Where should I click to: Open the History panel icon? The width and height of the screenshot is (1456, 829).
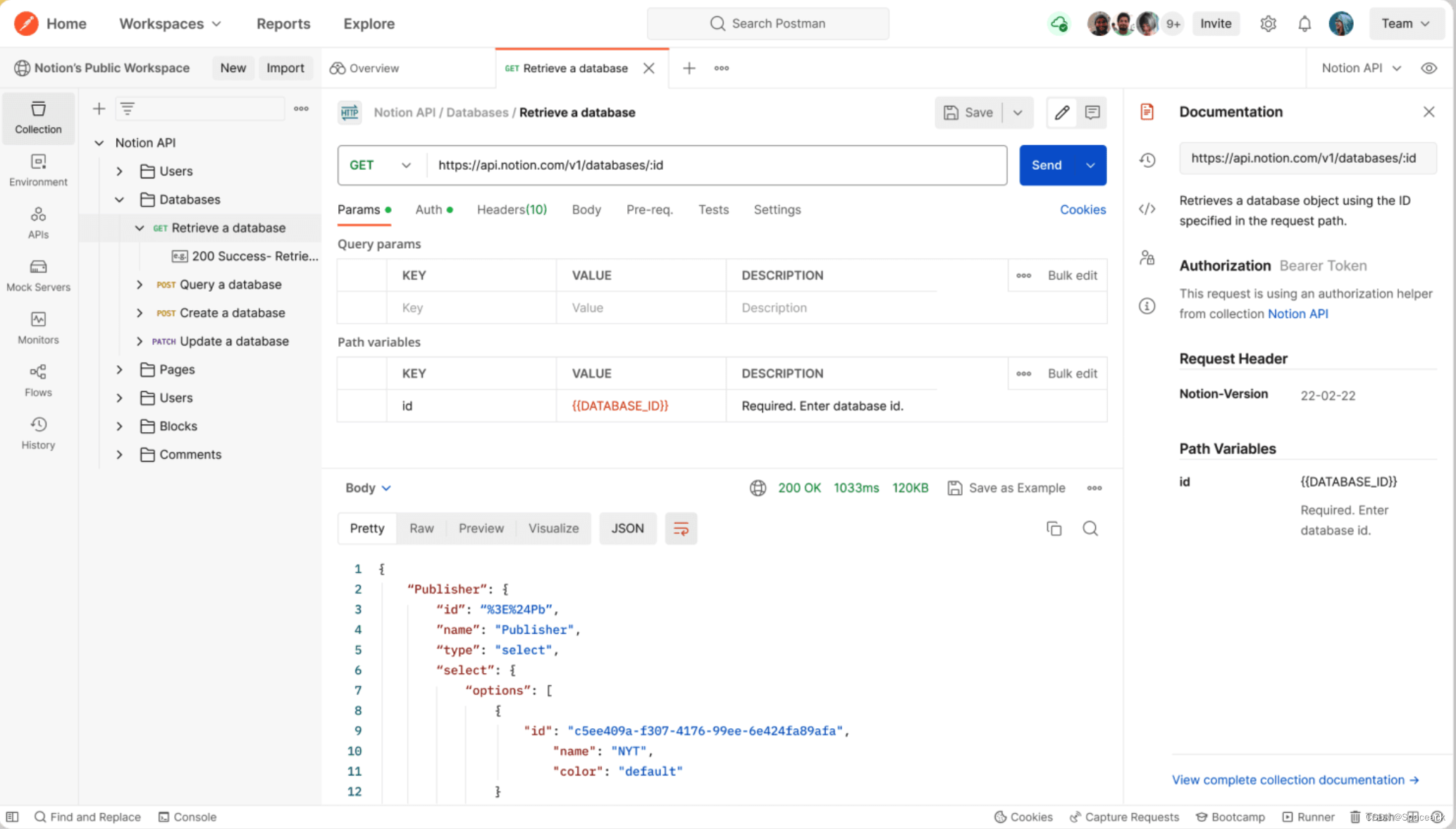point(38,424)
